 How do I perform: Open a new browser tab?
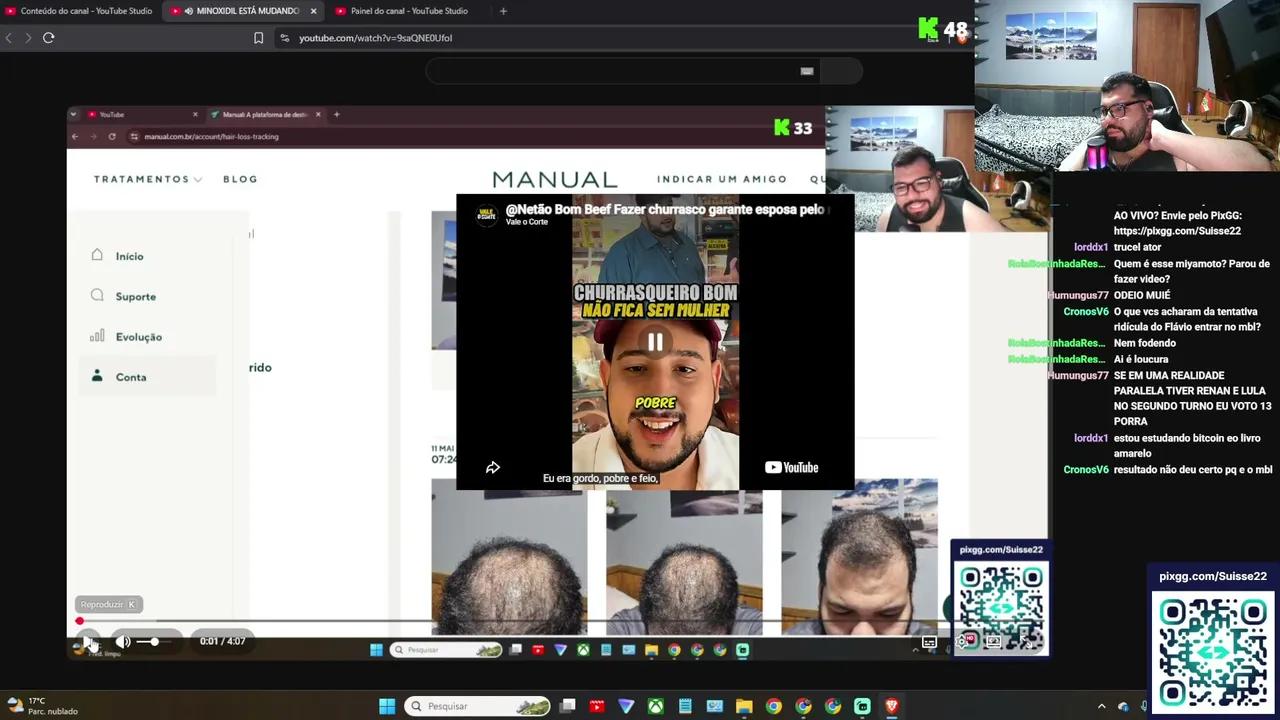(x=503, y=11)
